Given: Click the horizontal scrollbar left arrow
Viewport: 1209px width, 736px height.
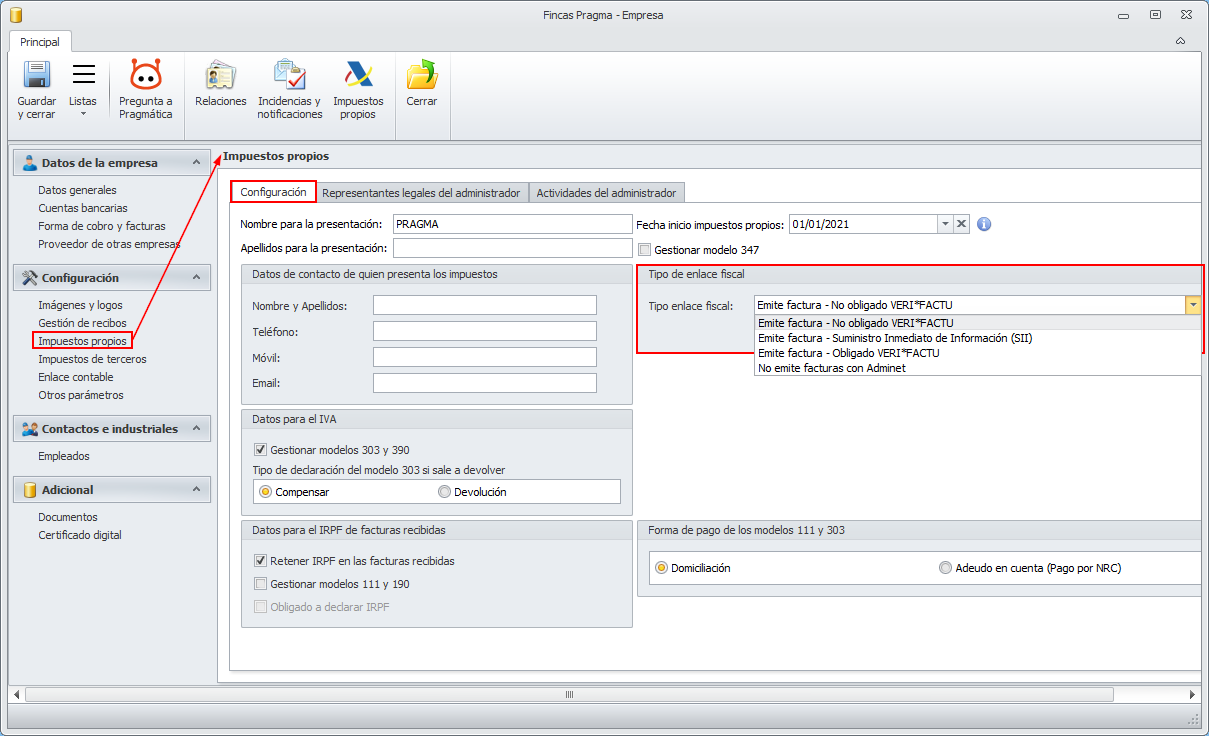Looking at the screenshot, I should (16, 694).
